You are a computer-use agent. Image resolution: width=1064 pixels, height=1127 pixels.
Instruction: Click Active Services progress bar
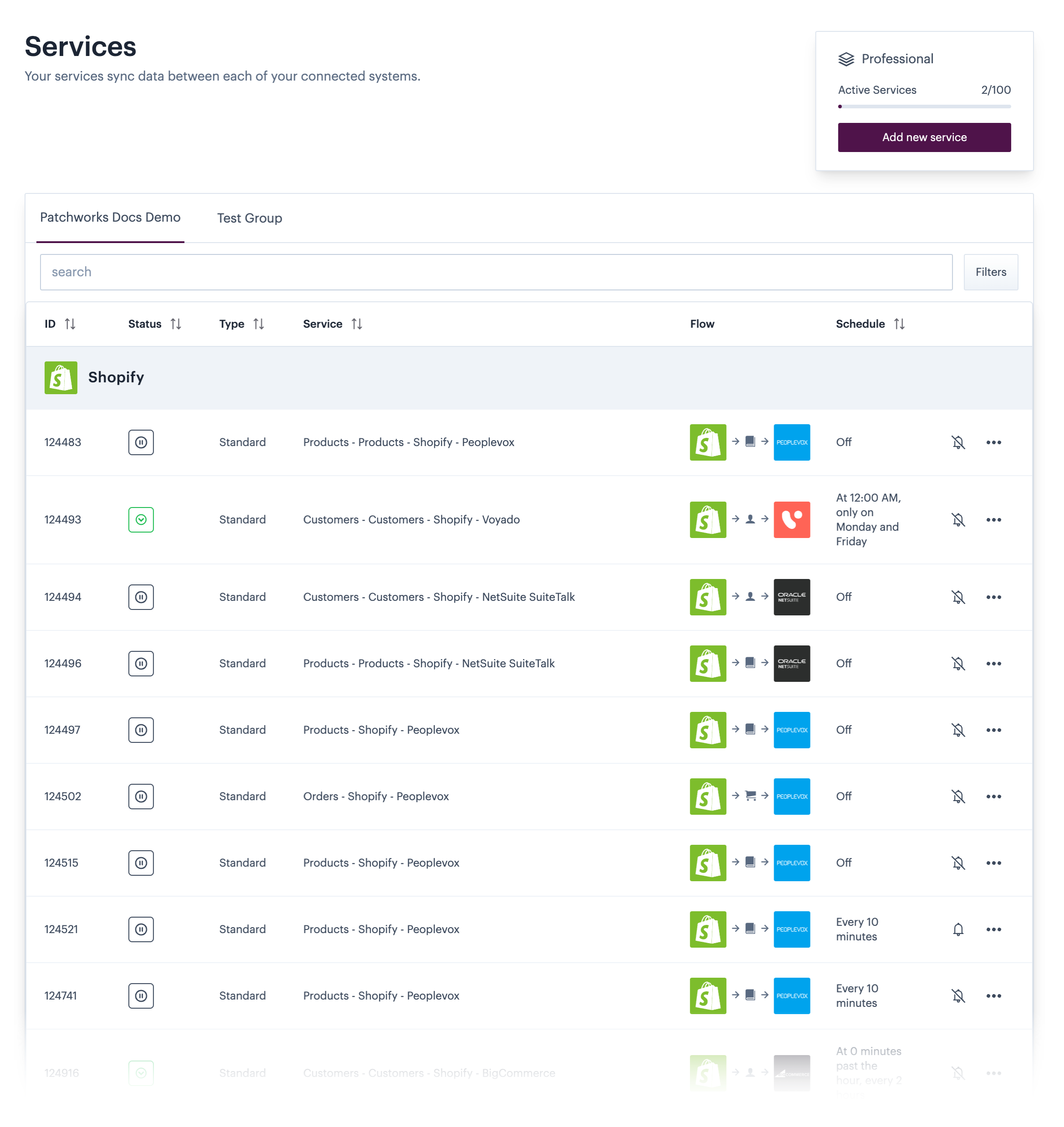924,107
